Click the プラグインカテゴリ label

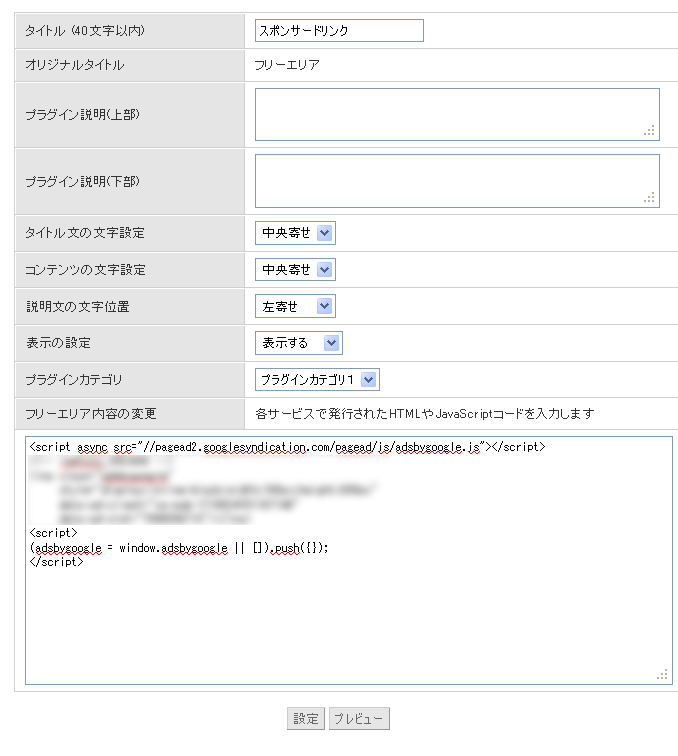point(74,379)
